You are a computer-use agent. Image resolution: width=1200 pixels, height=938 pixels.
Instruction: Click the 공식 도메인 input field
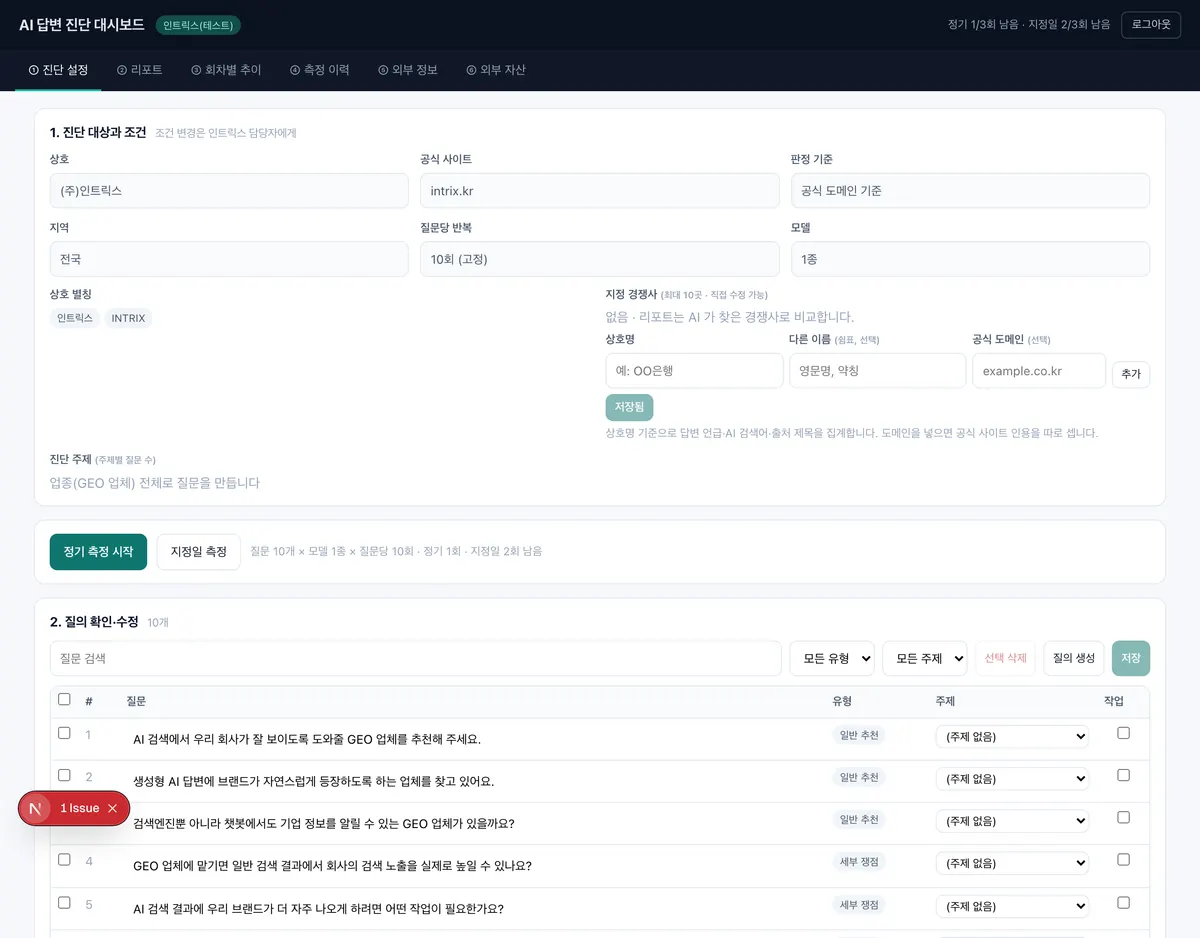coord(1039,371)
